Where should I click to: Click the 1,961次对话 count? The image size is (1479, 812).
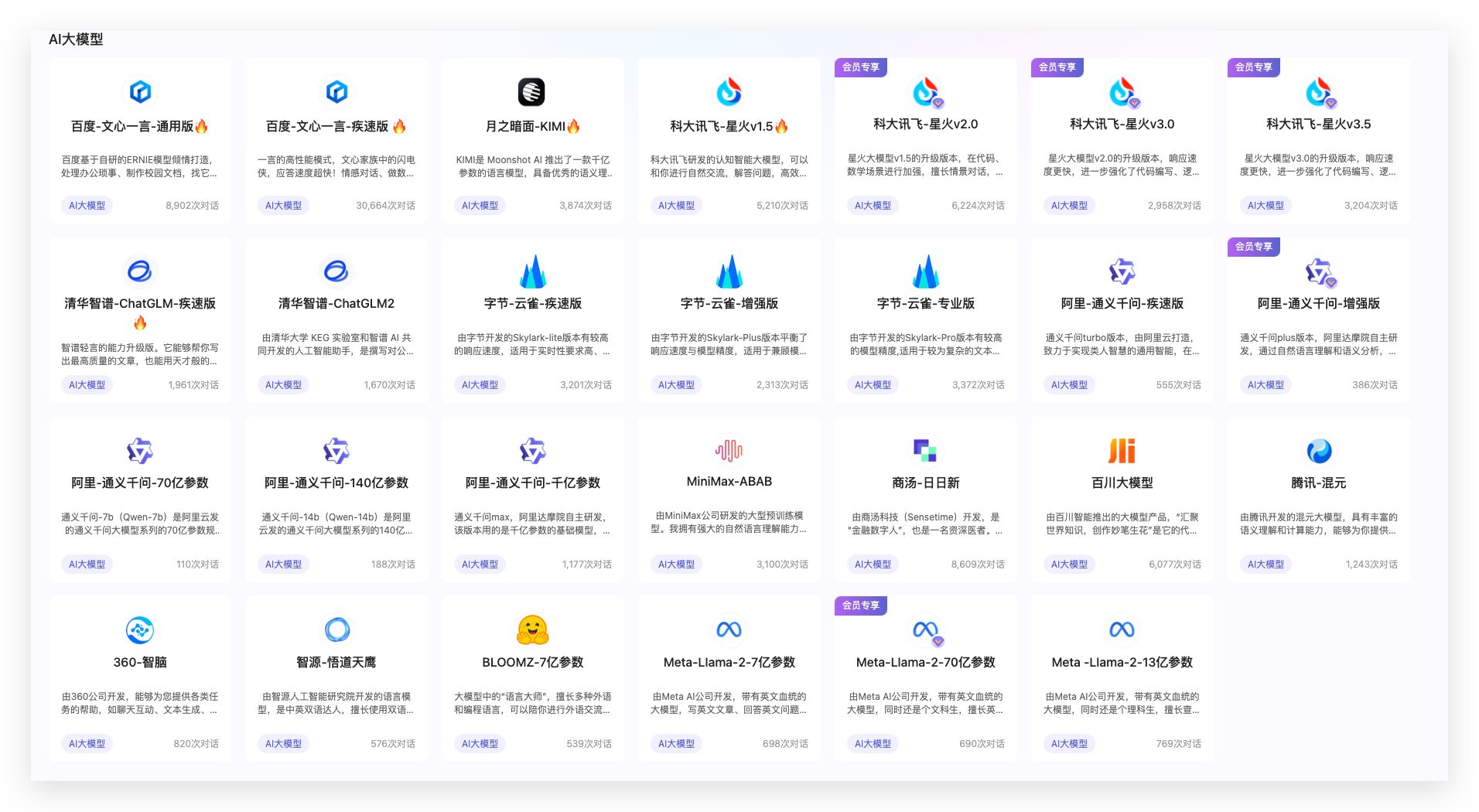click(x=193, y=385)
